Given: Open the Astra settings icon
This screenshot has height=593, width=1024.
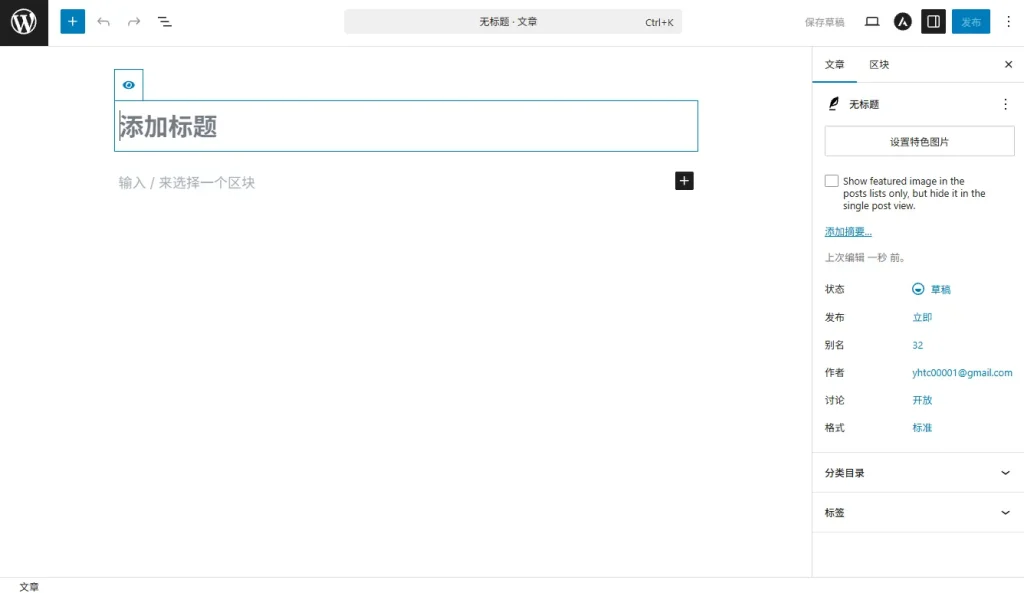Looking at the screenshot, I should [903, 21].
